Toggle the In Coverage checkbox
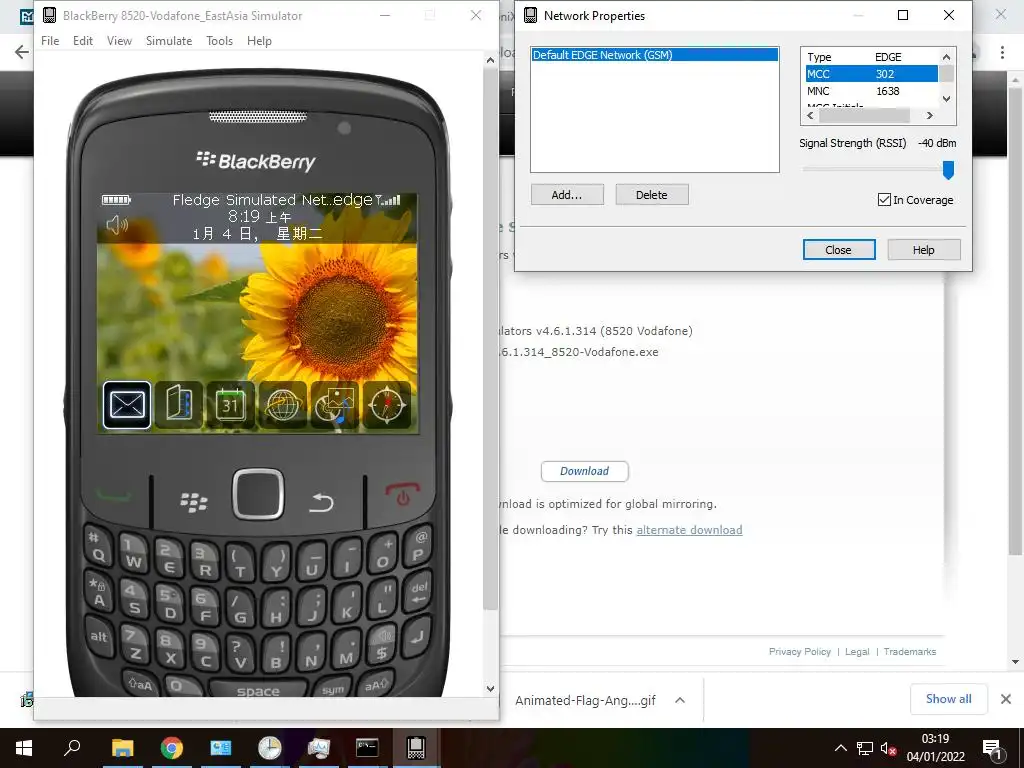Screen dimensions: 1024x768 pyautogui.click(x=884, y=200)
